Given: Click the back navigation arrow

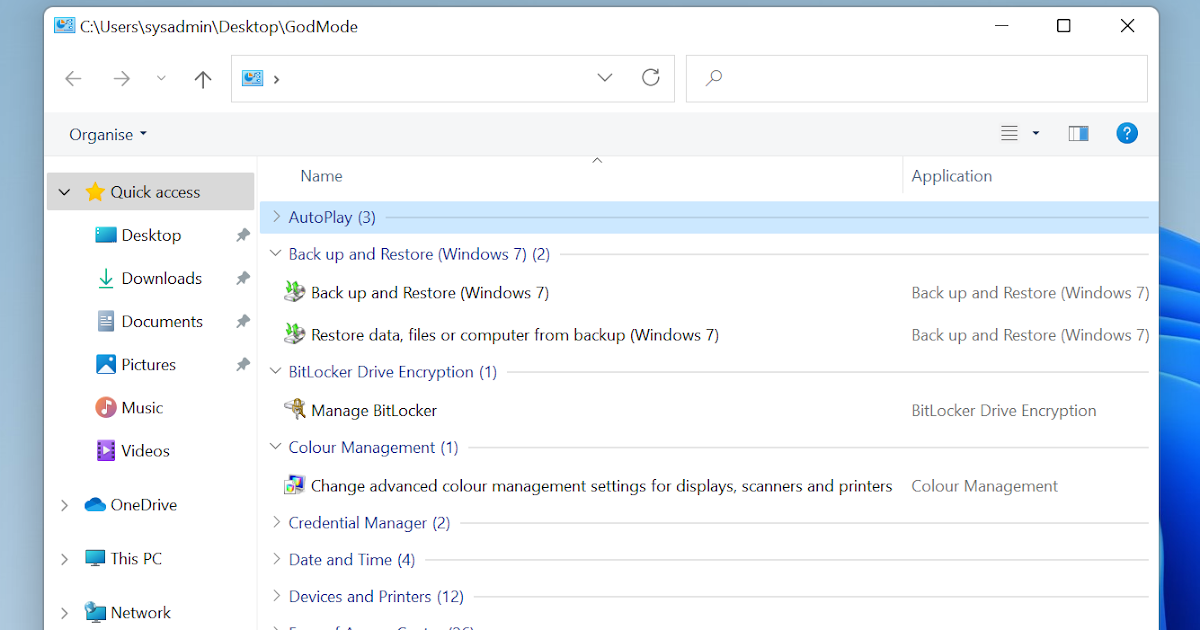Looking at the screenshot, I should [73, 77].
